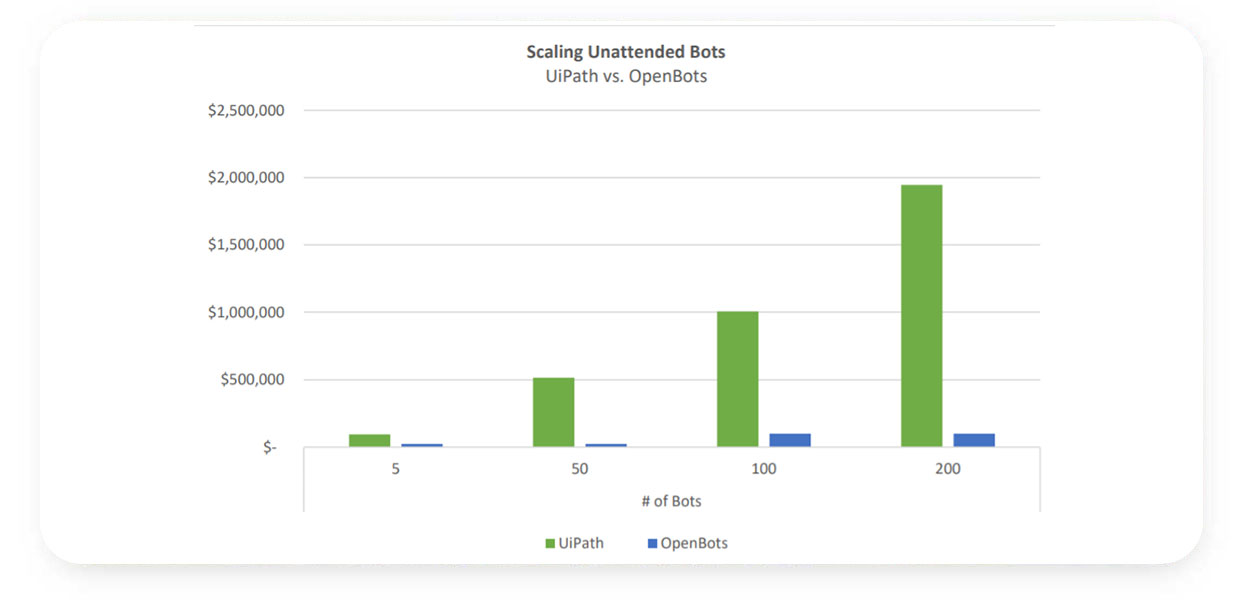Click the '200' category label

[x=948, y=469]
